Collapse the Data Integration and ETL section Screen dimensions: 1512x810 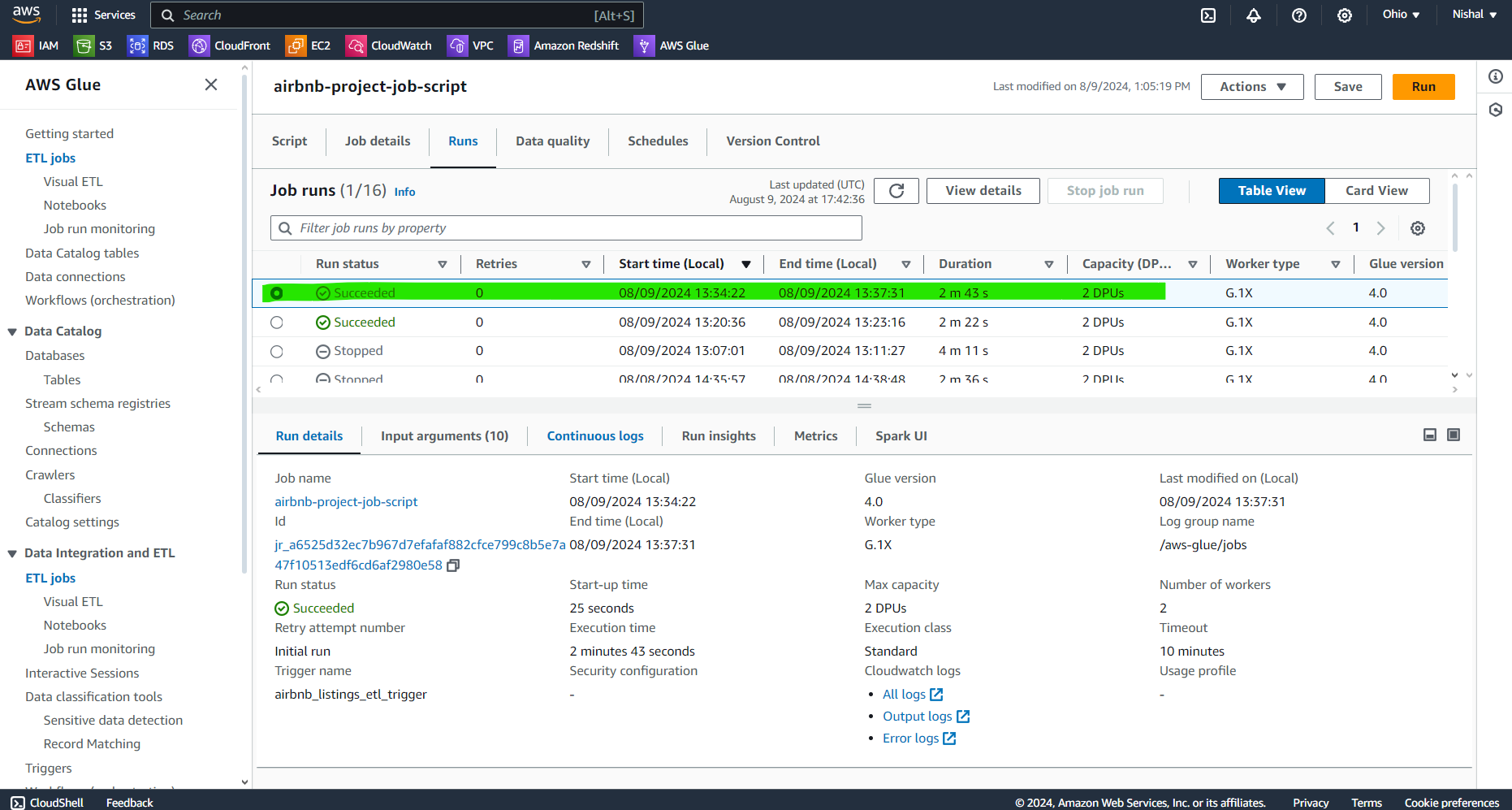(12, 553)
